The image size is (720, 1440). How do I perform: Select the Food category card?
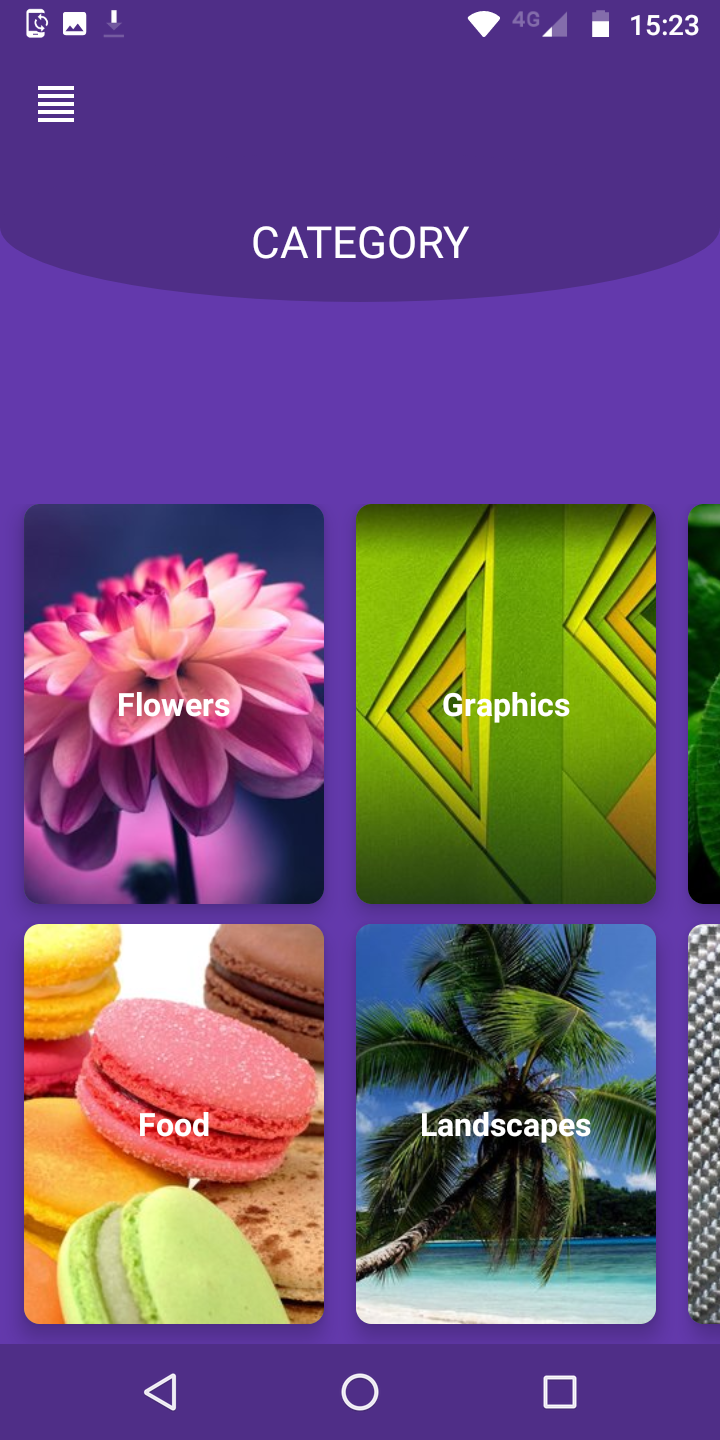174,1124
